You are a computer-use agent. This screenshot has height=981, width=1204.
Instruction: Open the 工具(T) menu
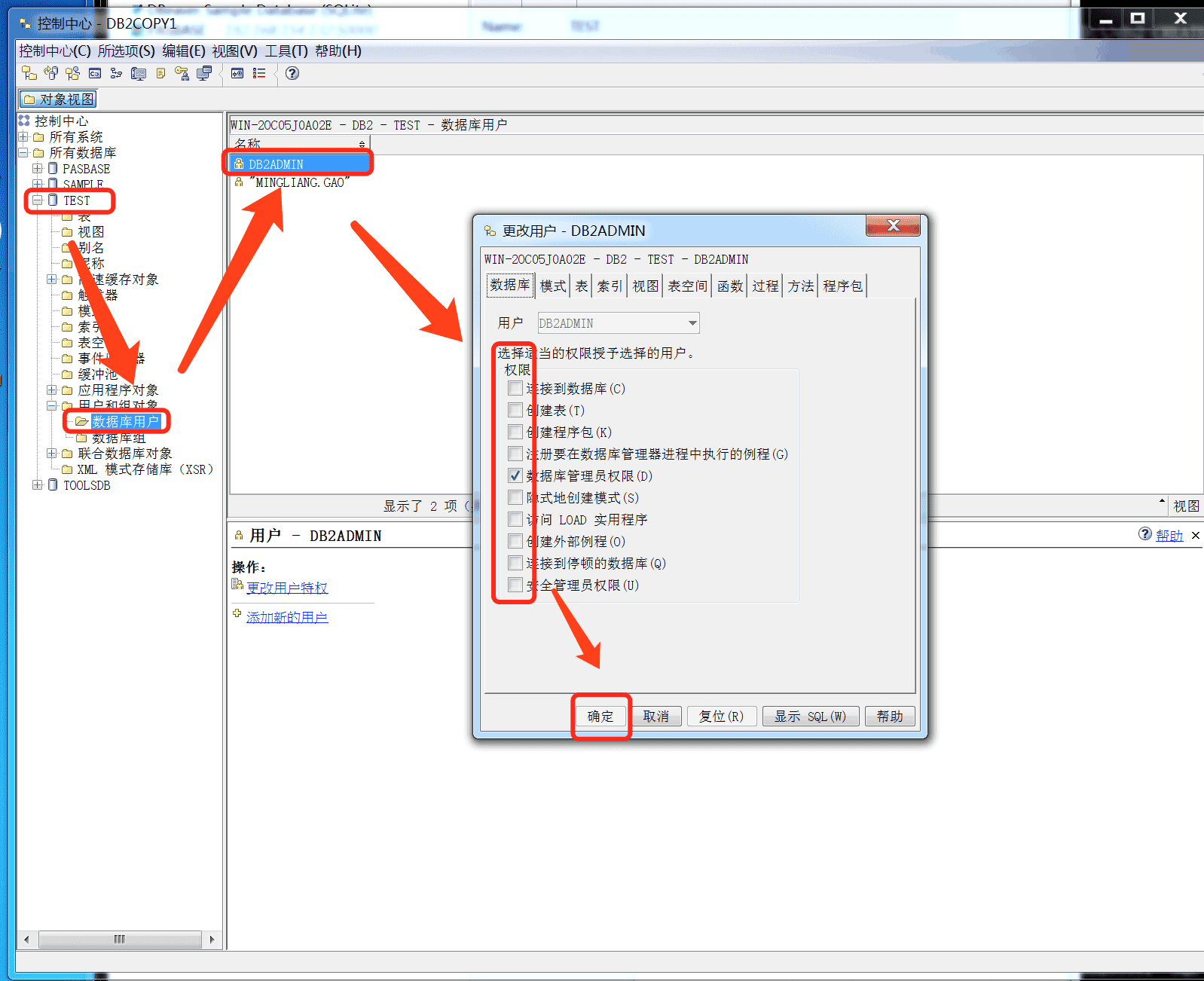tap(286, 50)
